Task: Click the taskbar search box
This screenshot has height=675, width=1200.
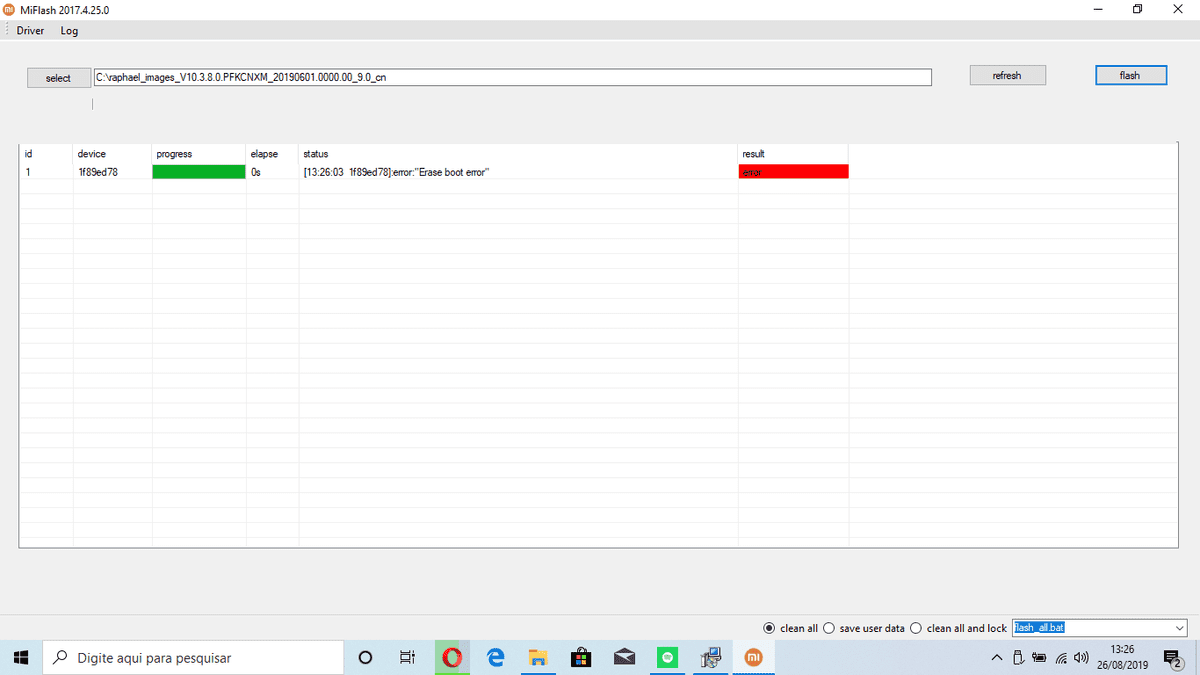Action: (x=192, y=657)
